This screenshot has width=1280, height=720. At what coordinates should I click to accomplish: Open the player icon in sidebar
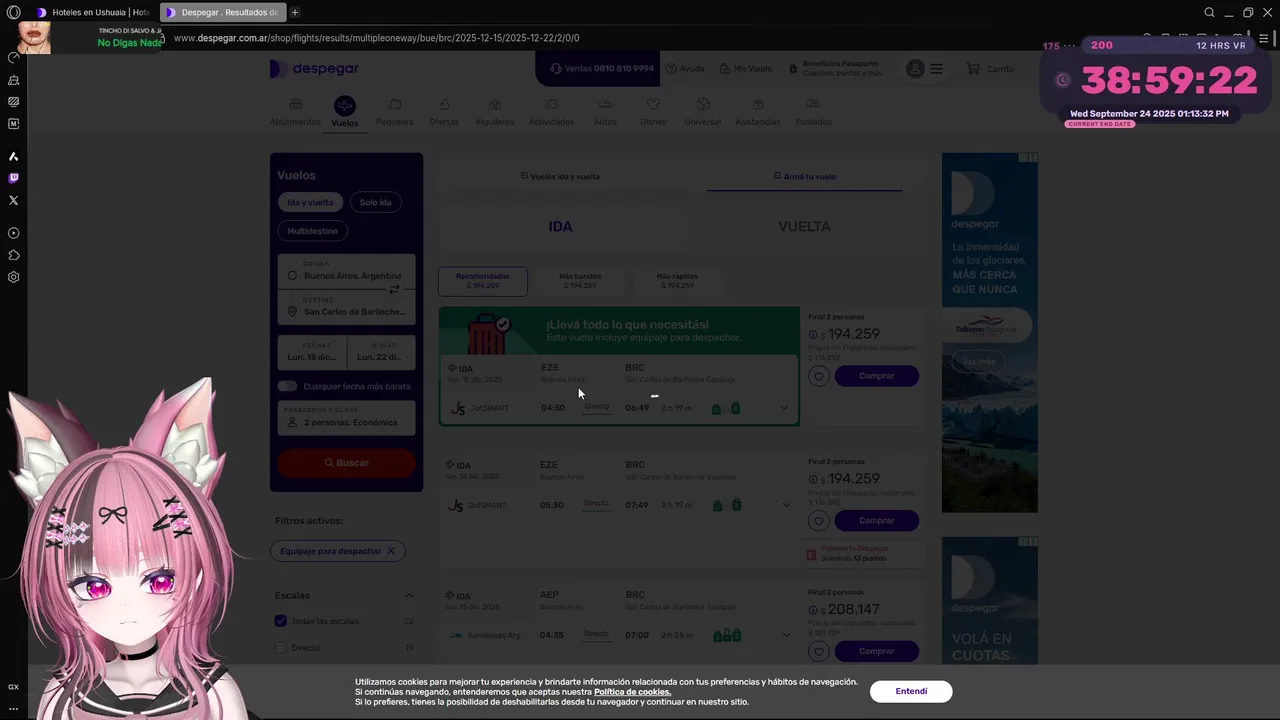(x=13, y=233)
